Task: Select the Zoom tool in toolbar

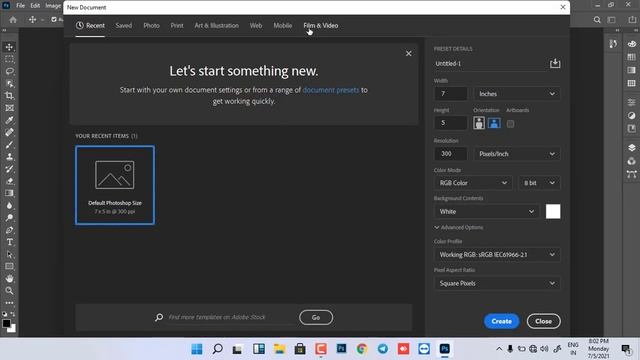Action: click(x=9, y=291)
